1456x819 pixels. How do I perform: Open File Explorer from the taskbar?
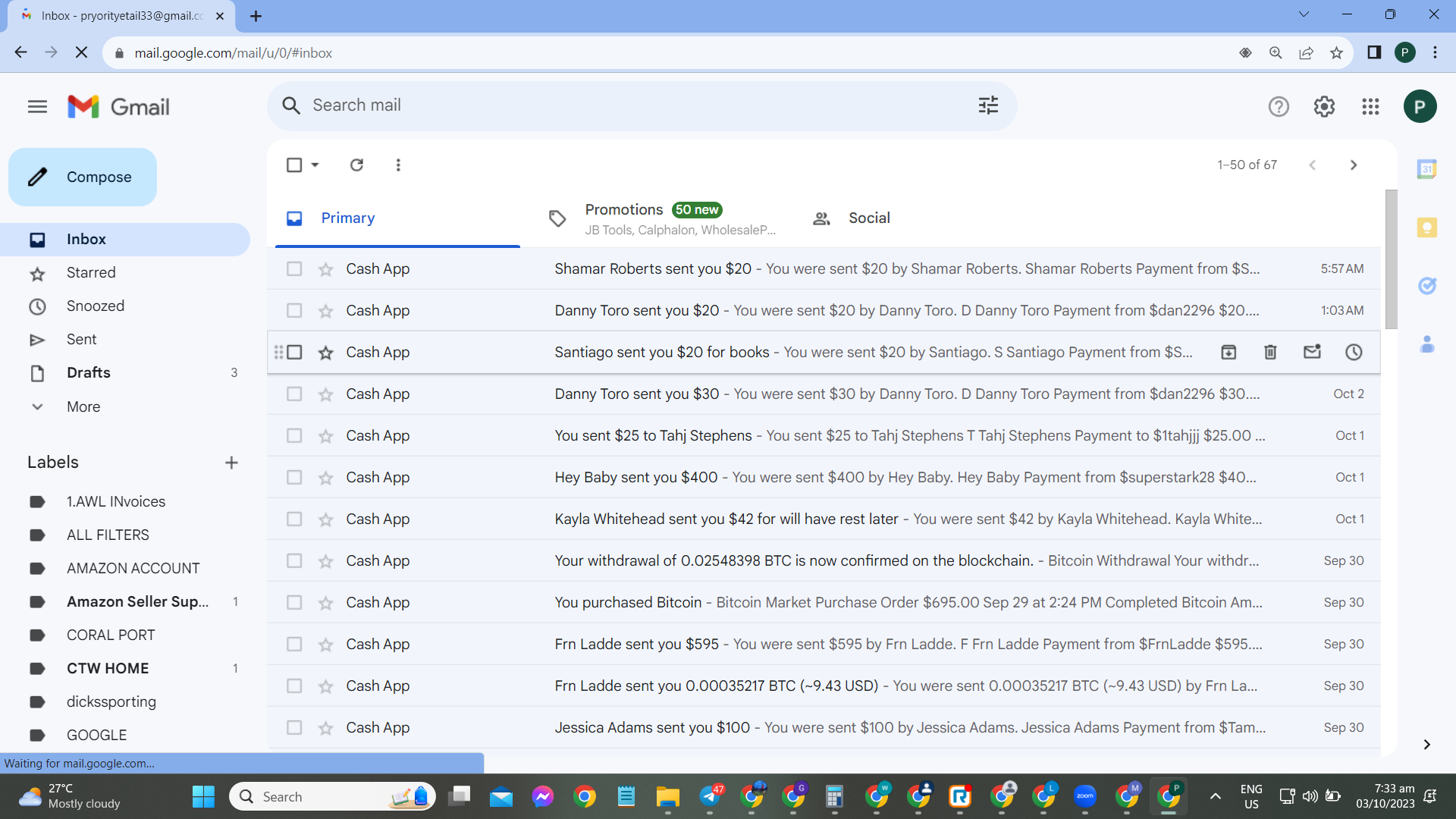coord(667,796)
